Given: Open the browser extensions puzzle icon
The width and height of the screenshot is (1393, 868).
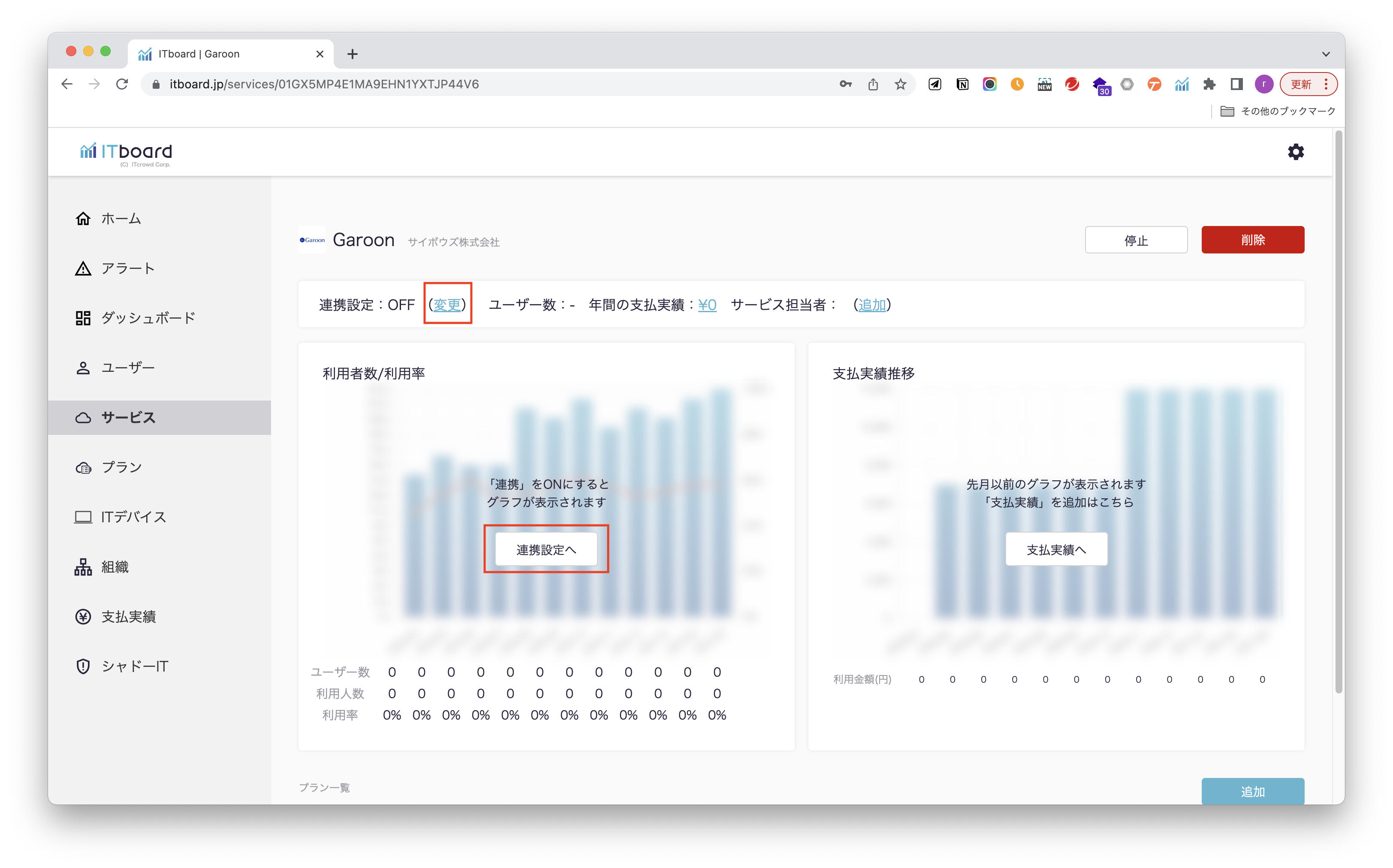Looking at the screenshot, I should click(x=1209, y=84).
